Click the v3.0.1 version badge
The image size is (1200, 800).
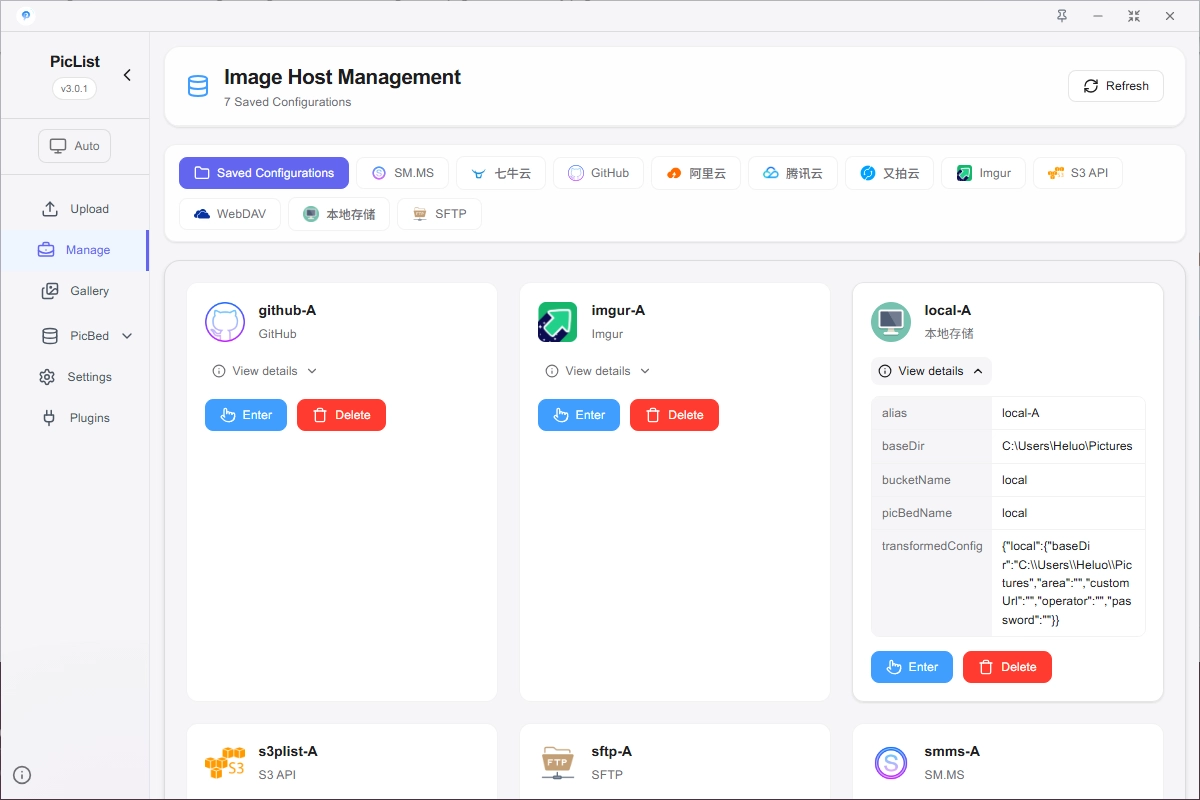coord(75,88)
